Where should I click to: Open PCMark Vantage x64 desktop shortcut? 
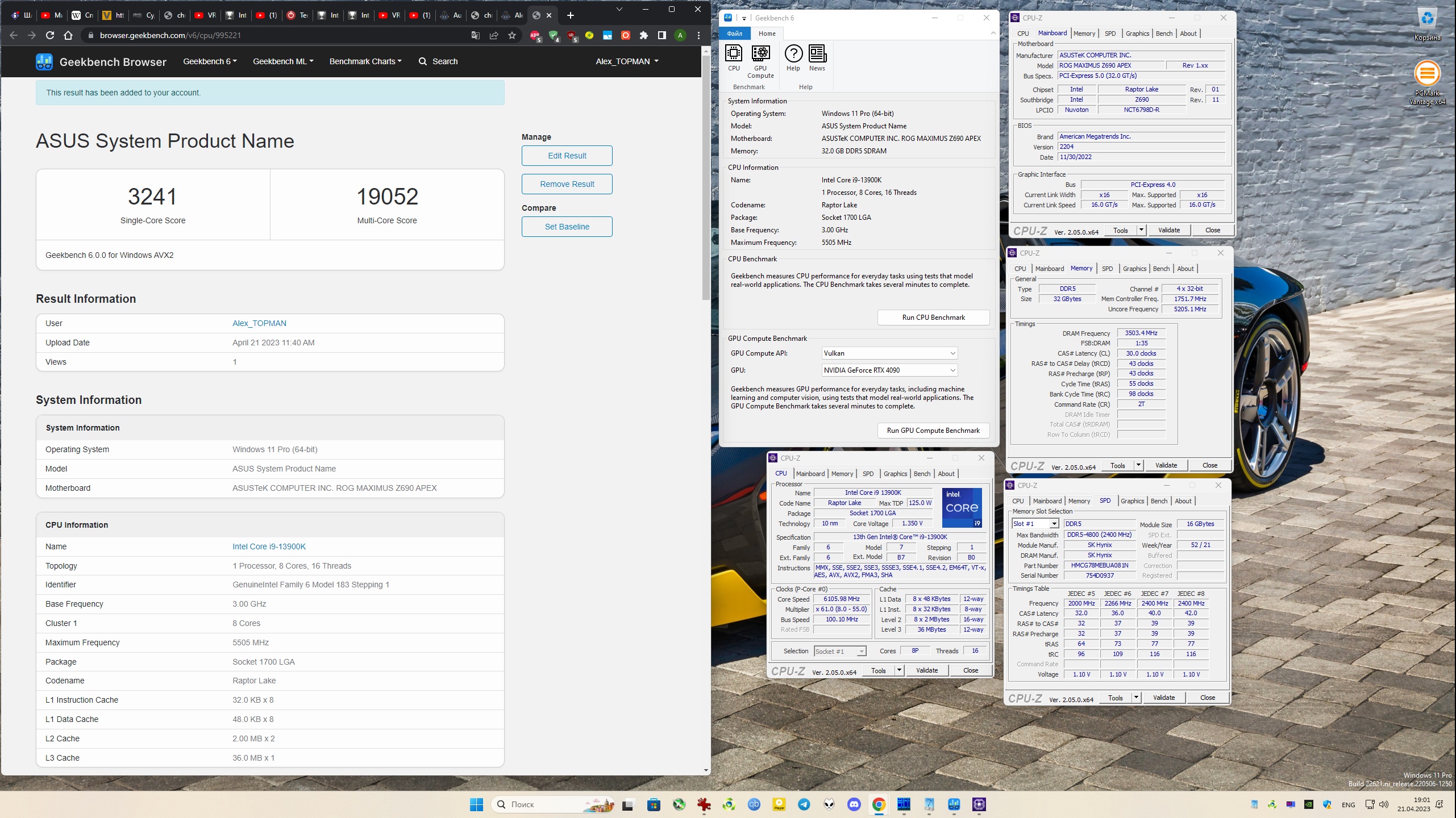point(1427,83)
